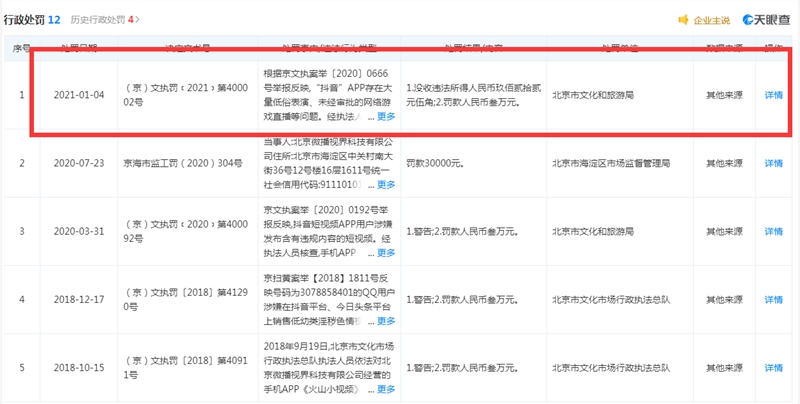Screen dimensions: 800x404
Task: Expand 更多 in the 2020-03-31 penalty row
Action: click(x=386, y=255)
